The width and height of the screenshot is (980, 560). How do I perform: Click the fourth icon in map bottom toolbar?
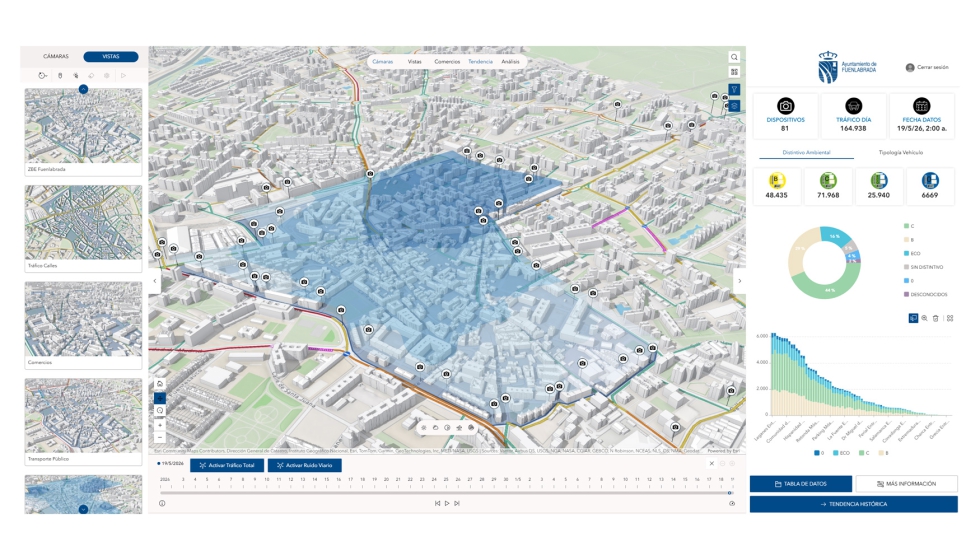459,428
